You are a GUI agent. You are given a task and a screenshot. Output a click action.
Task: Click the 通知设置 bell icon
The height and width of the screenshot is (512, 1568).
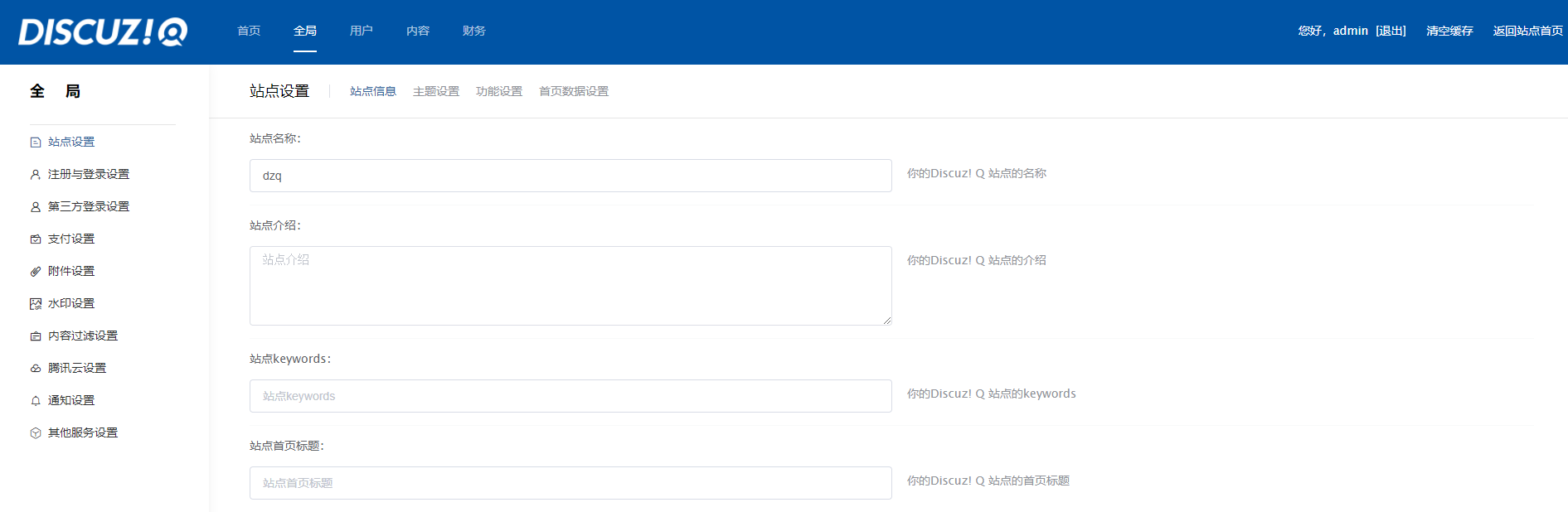click(x=36, y=401)
